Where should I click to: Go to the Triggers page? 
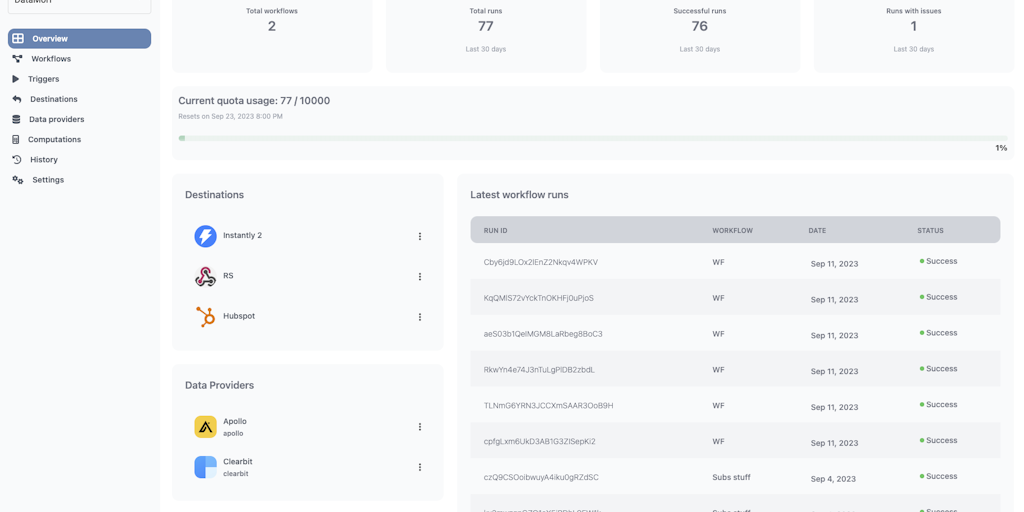(43, 79)
